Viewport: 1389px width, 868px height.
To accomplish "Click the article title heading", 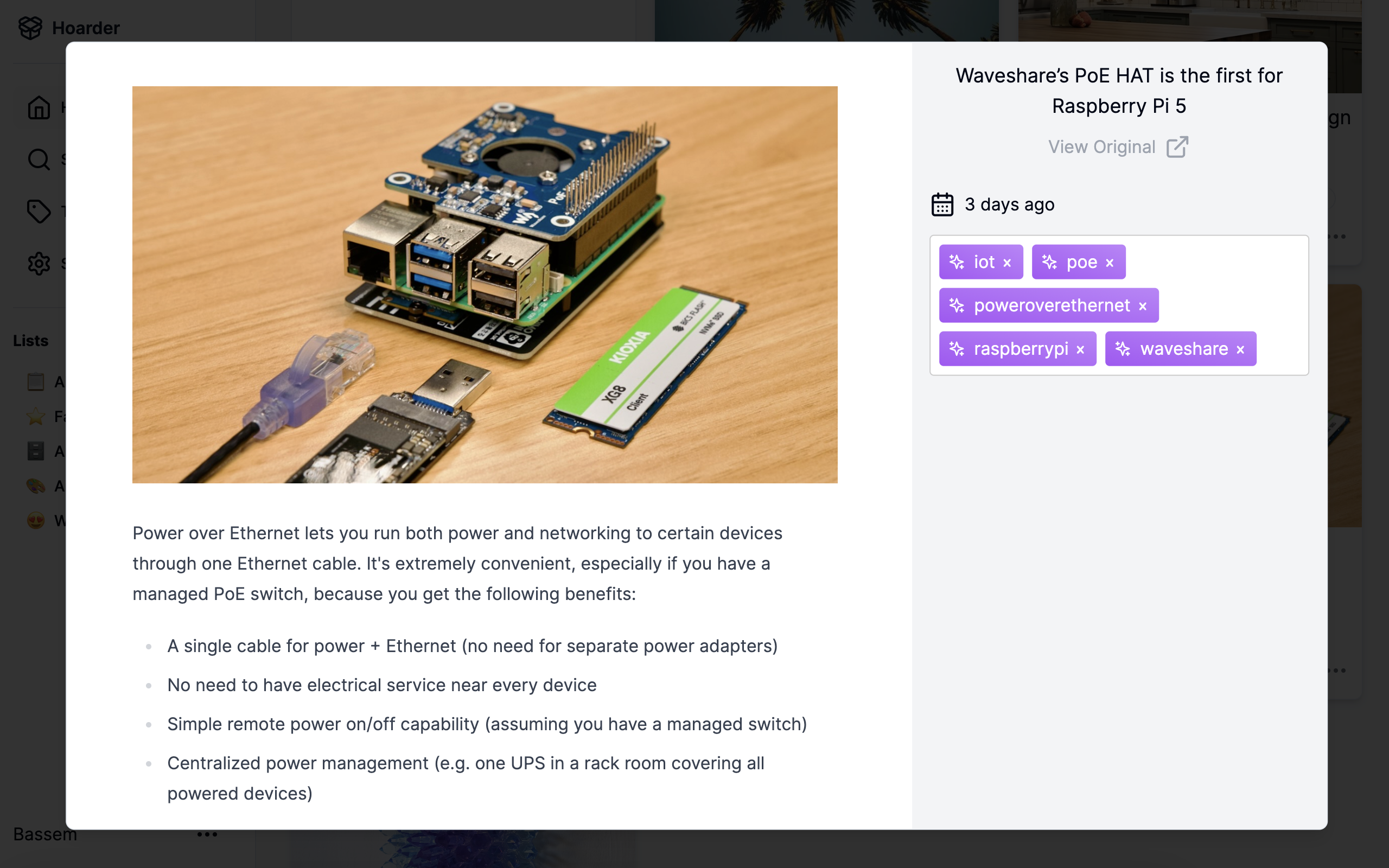I will click(x=1119, y=91).
